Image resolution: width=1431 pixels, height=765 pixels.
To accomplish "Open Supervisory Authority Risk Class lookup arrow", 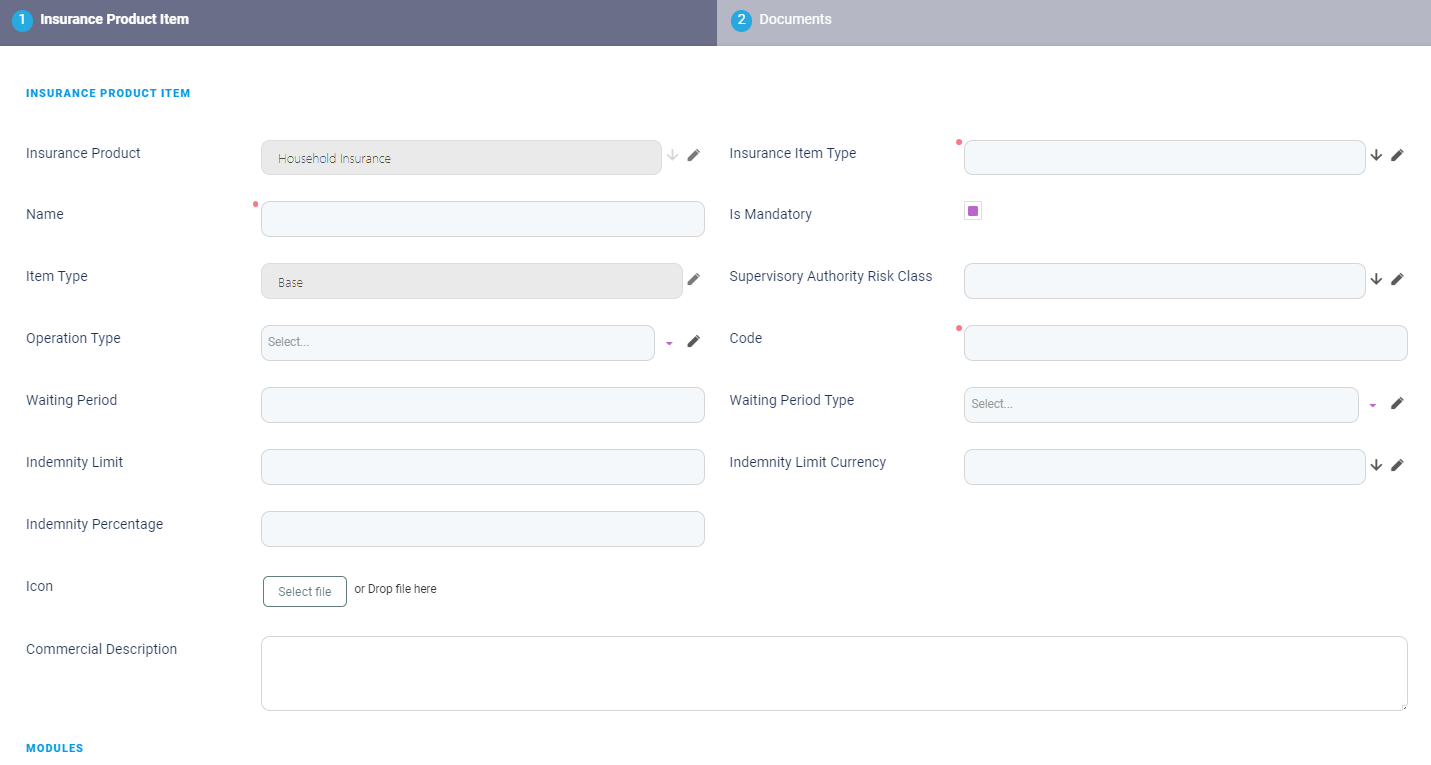I will 1376,279.
